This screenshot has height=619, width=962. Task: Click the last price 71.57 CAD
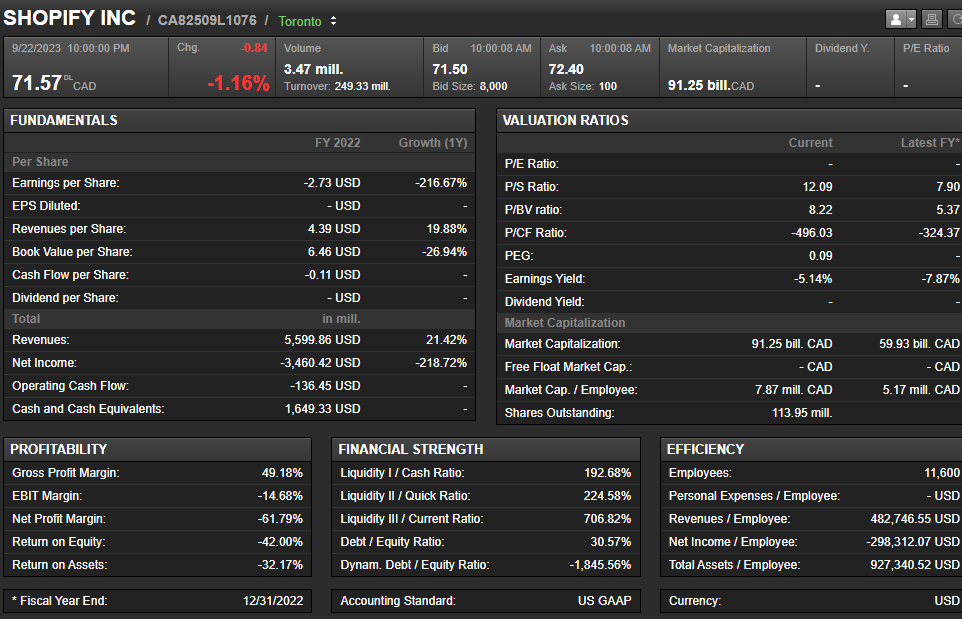coord(54,83)
